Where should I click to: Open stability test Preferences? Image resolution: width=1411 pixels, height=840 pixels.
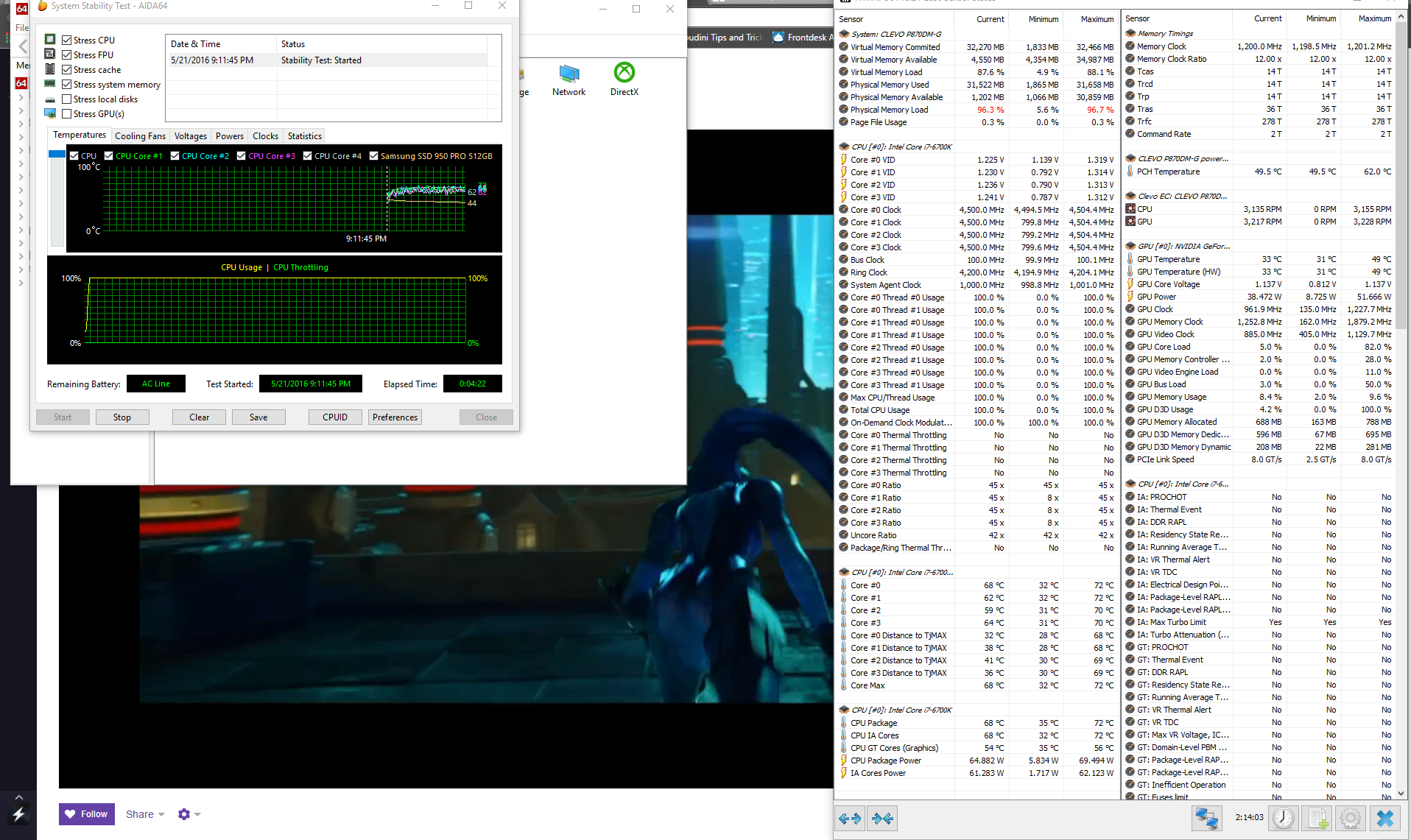pos(395,417)
